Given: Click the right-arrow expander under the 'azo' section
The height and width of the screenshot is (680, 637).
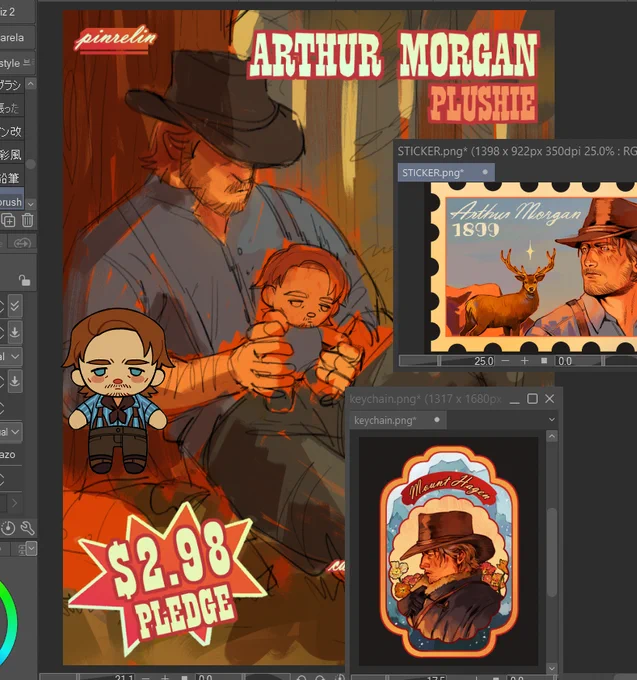Looking at the screenshot, I should click(14, 503).
